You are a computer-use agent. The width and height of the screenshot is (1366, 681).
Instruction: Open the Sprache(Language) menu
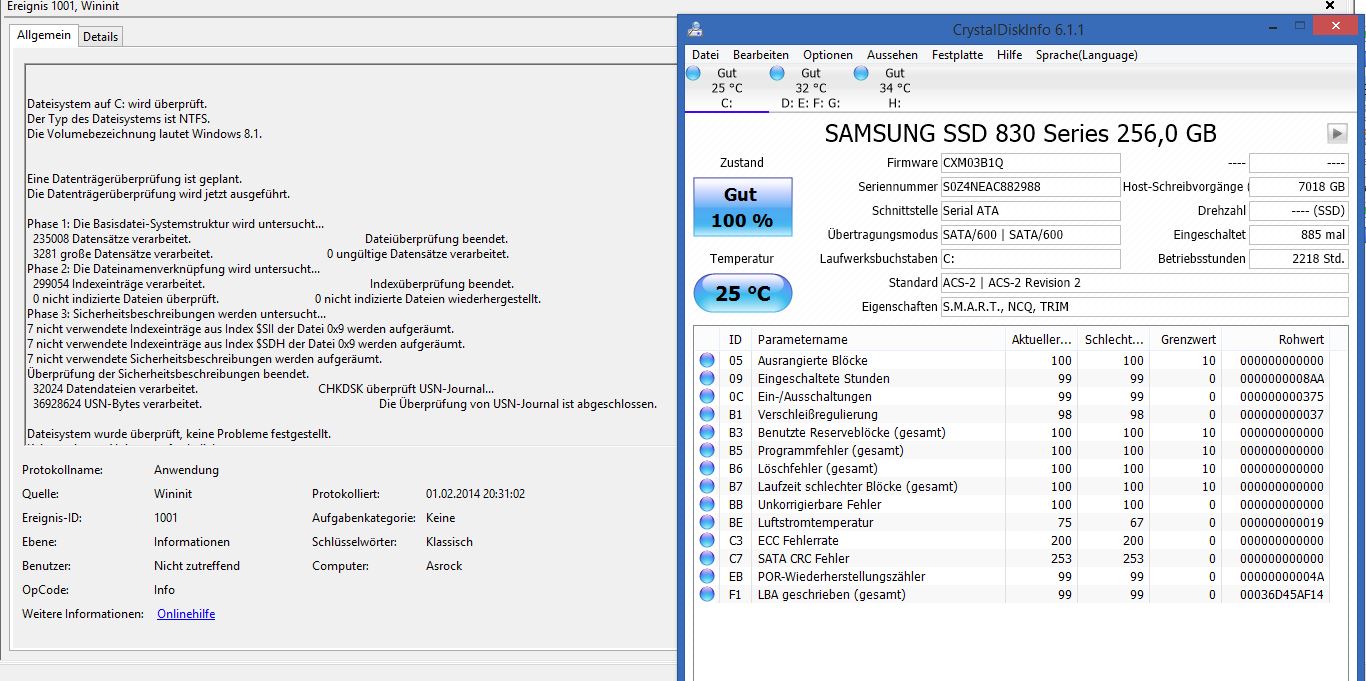tap(1086, 55)
